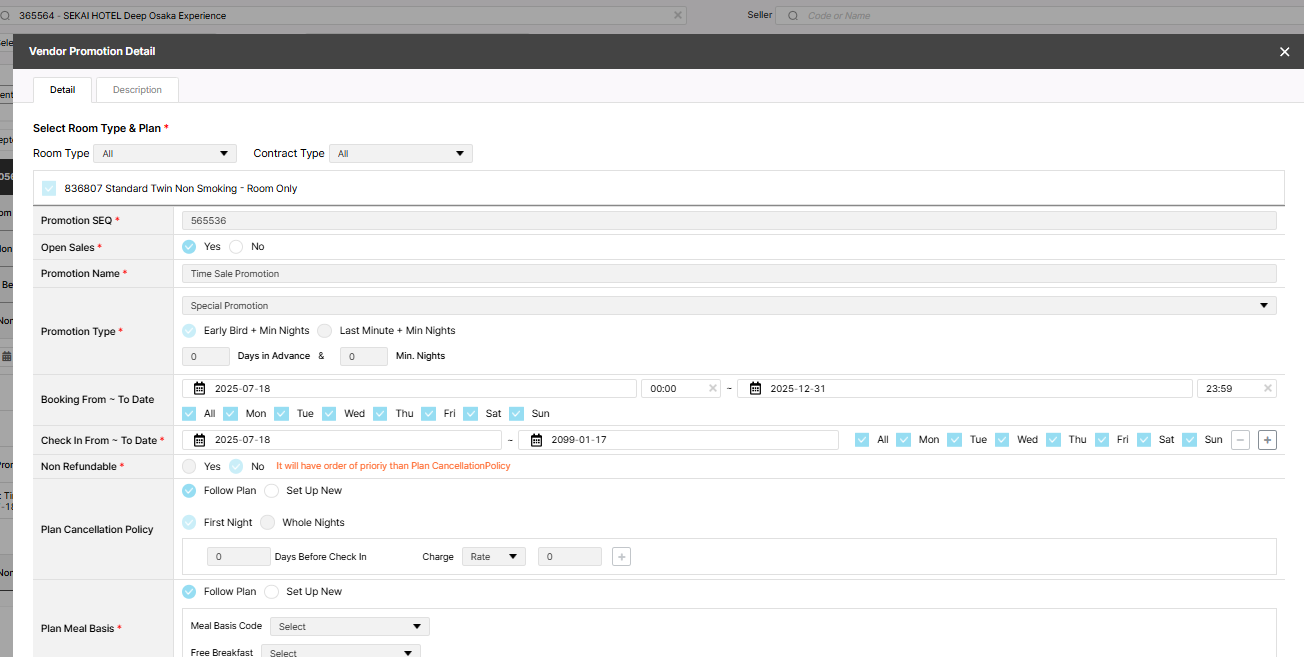Viewport: 1304px width, 657px height.
Task: Click the Days in Advance input field
Action: tap(206, 357)
